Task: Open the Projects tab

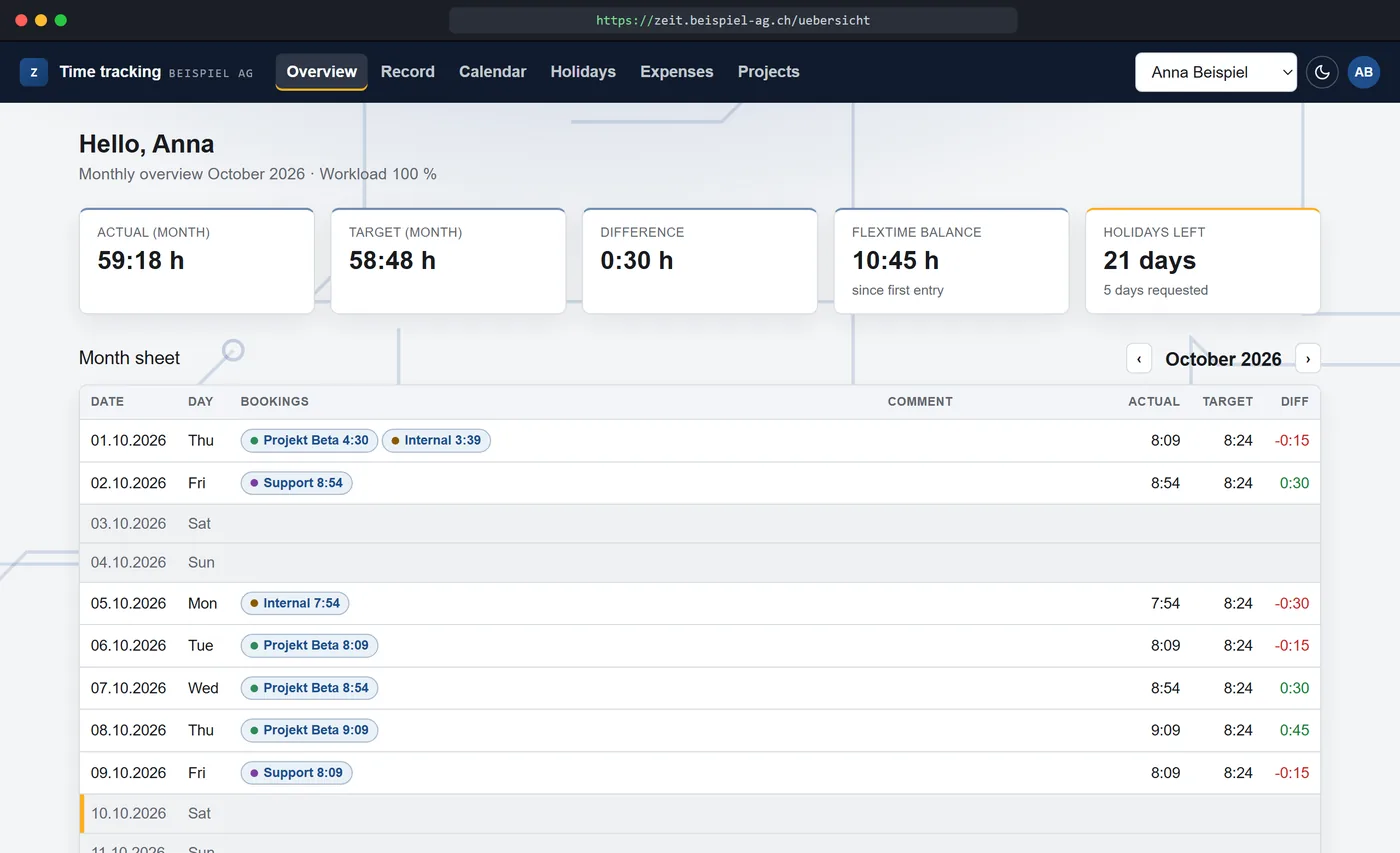Action: tap(769, 72)
